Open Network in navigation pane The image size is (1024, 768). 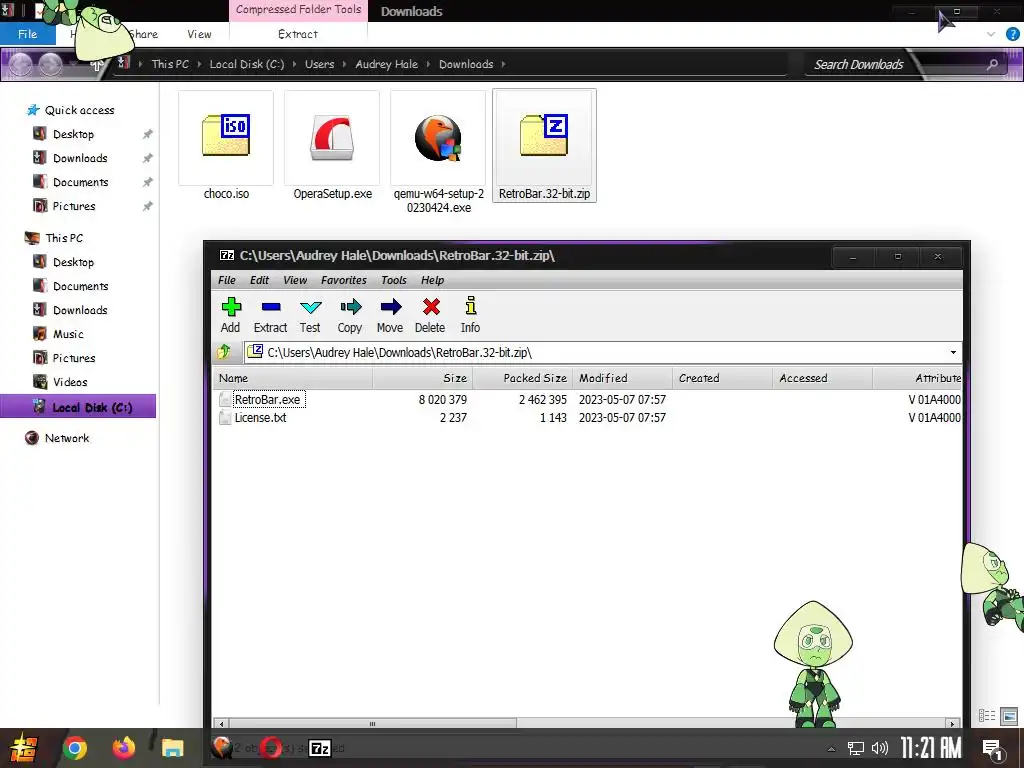pyautogui.click(x=67, y=438)
